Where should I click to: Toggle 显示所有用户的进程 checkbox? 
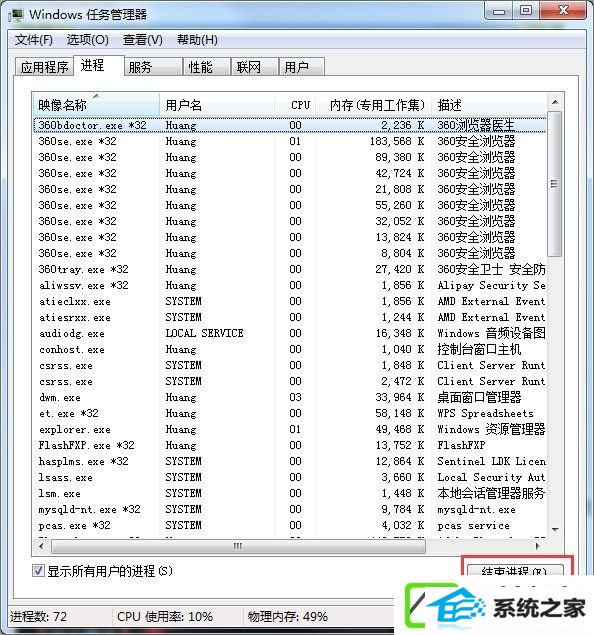tap(38, 571)
